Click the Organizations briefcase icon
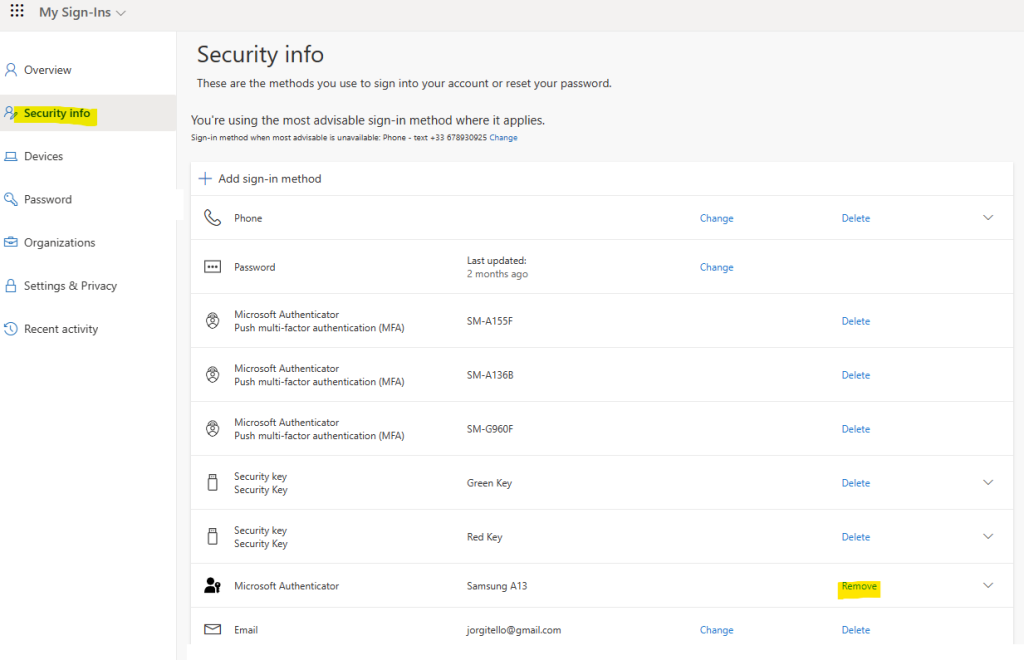Screen dimensions: 1024x660 (10, 242)
